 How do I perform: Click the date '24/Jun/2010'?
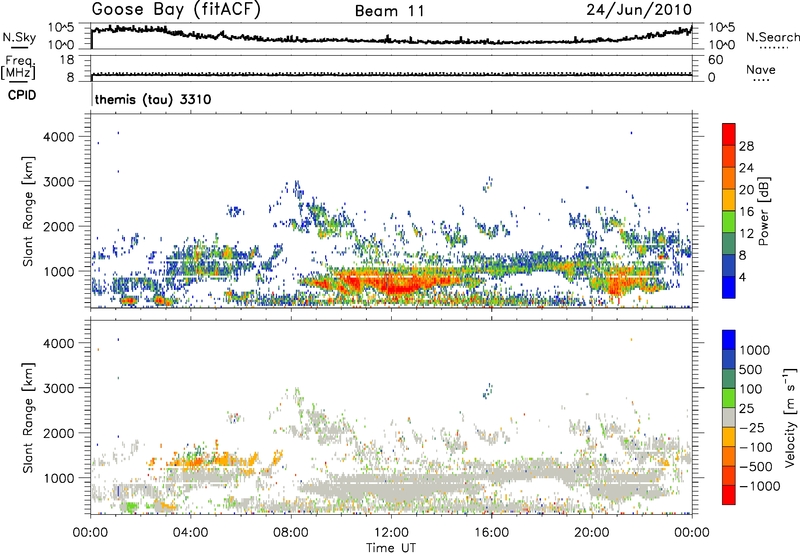[639, 10]
